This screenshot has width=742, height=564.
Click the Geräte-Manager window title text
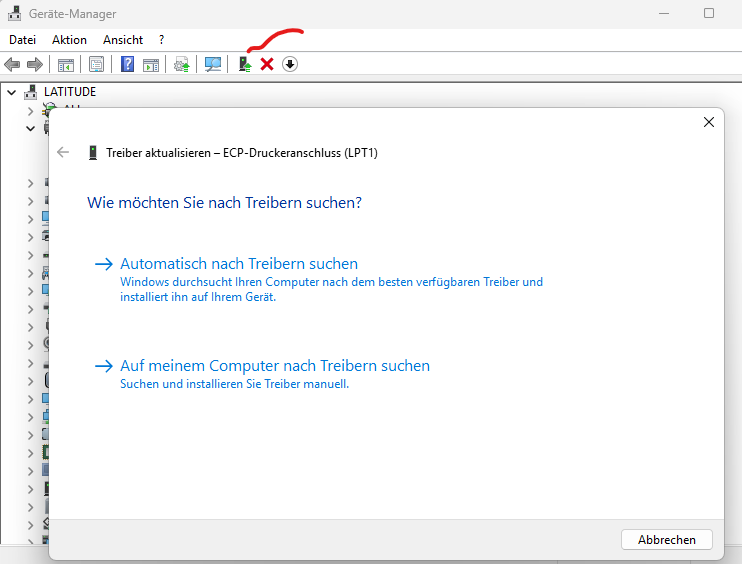point(72,14)
